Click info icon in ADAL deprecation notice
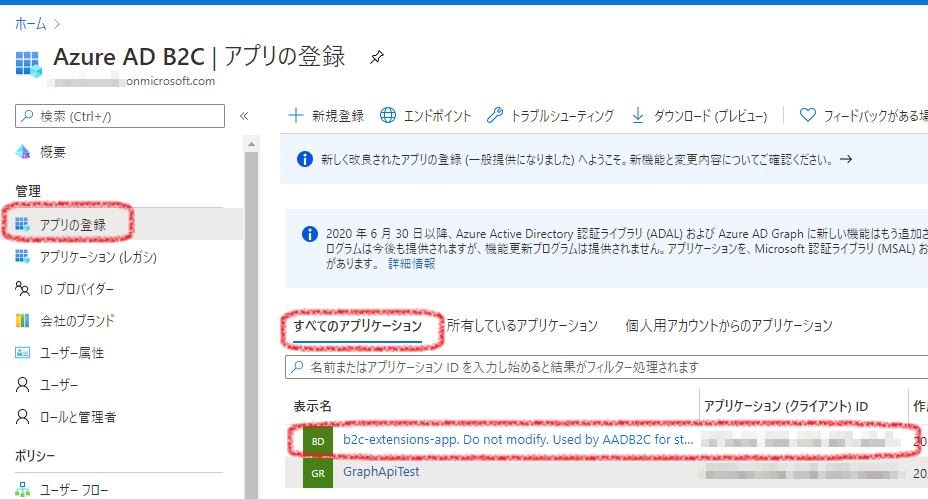928x499 pixels. click(x=310, y=234)
